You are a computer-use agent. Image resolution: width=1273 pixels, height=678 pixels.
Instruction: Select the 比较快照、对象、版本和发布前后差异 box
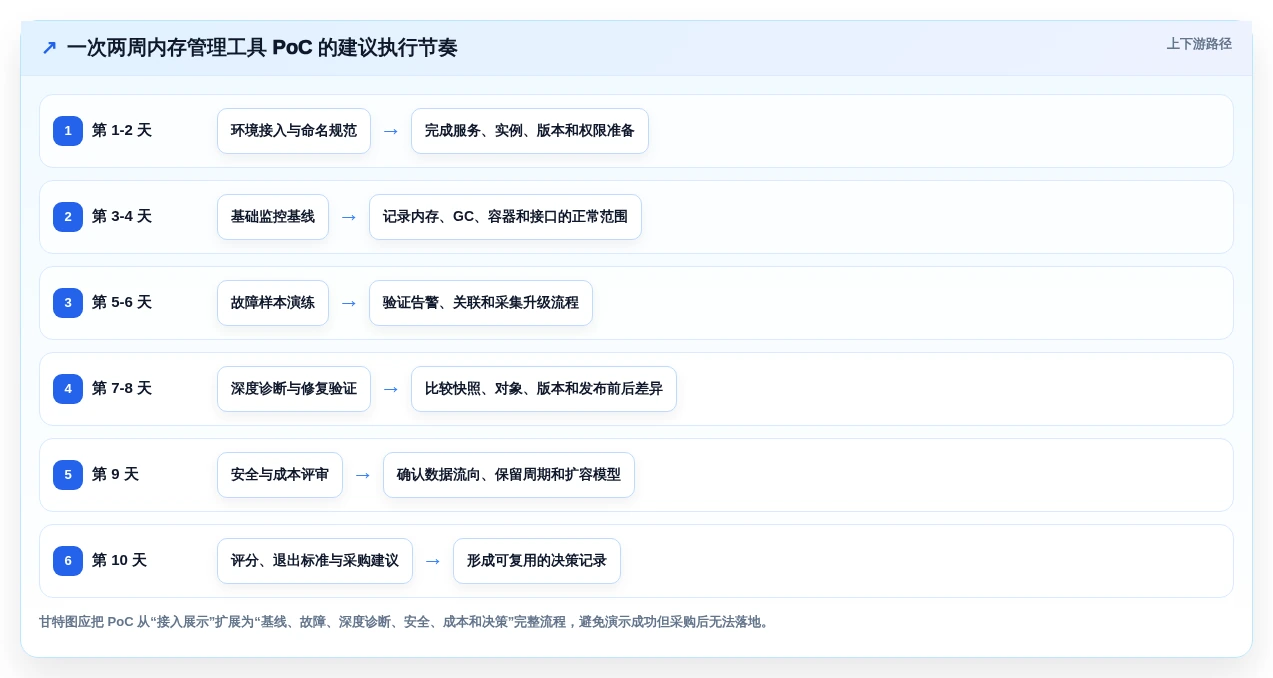click(544, 389)
